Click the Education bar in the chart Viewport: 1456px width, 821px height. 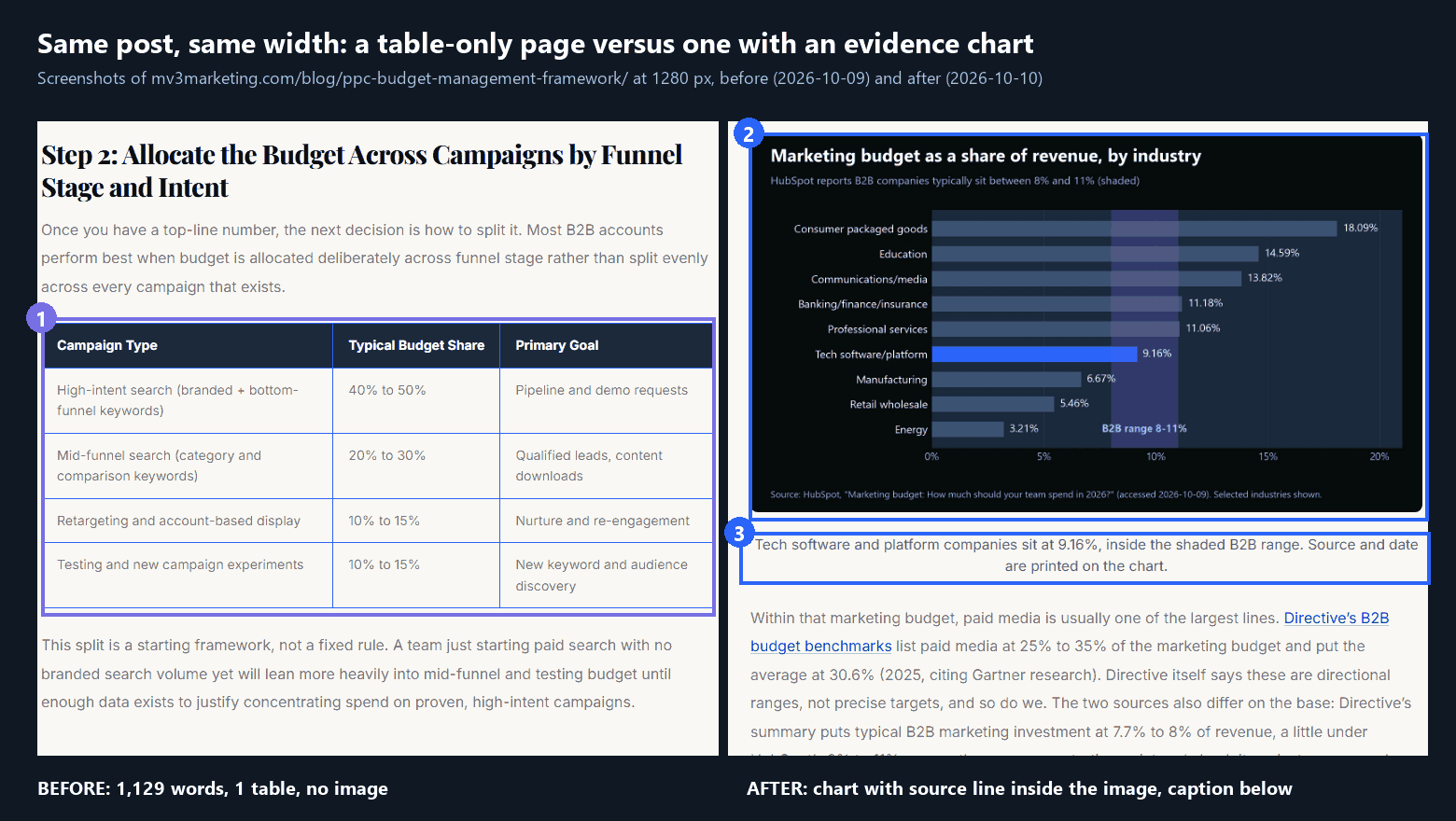(1095, 254)
